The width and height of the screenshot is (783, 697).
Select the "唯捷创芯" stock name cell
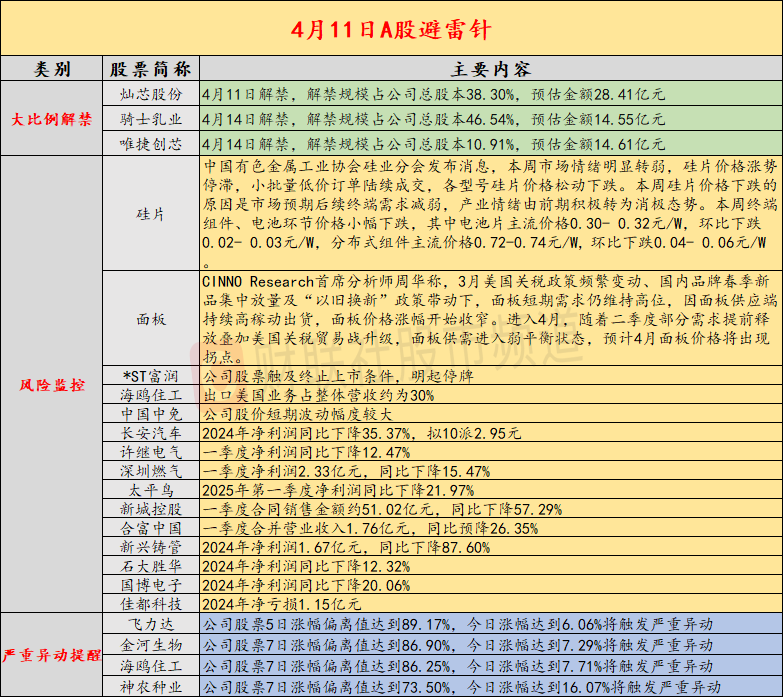pyautogui.click(x=150, y=144)
